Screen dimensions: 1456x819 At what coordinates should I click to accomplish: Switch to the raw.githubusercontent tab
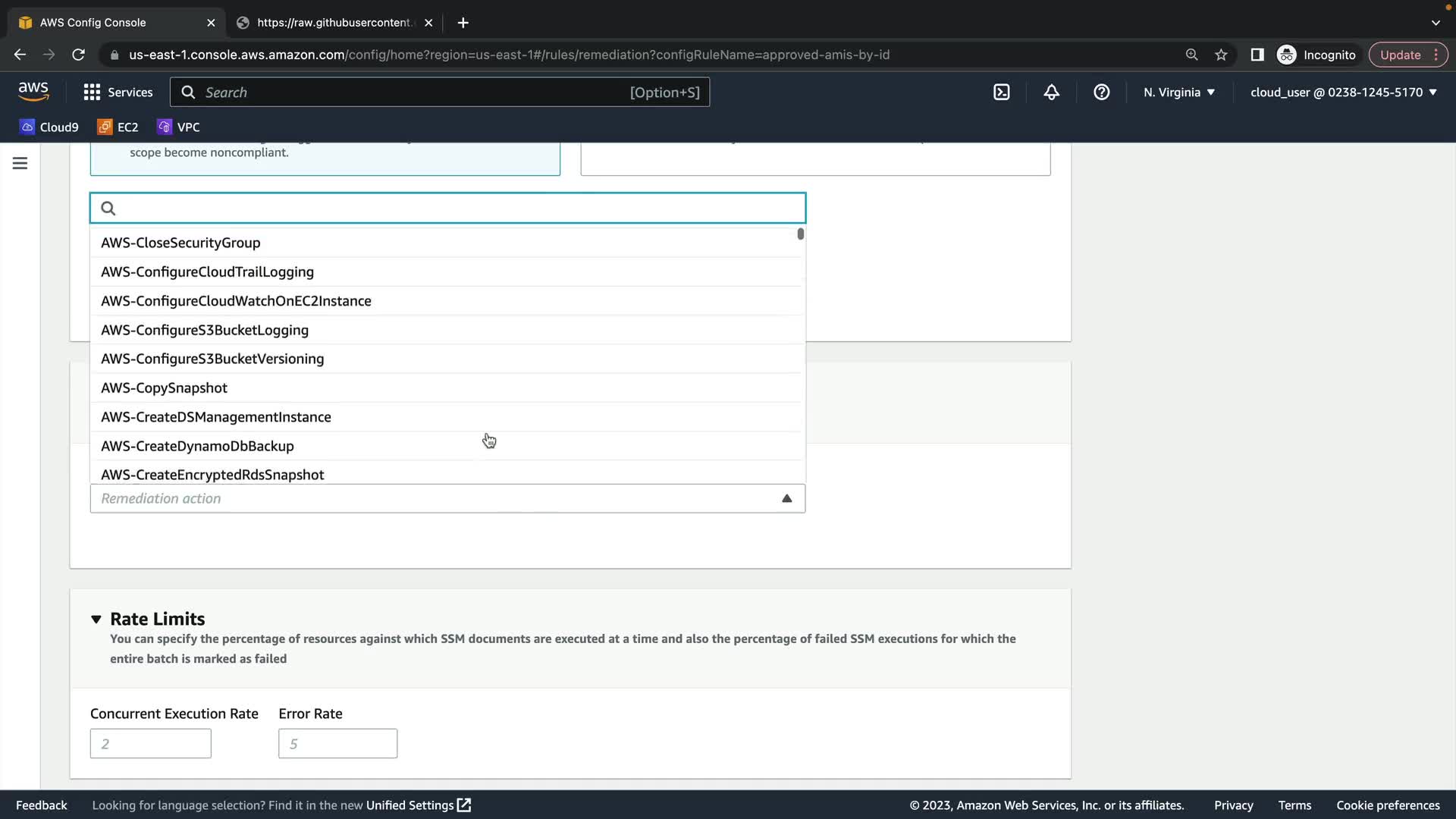tap(334, 23)
